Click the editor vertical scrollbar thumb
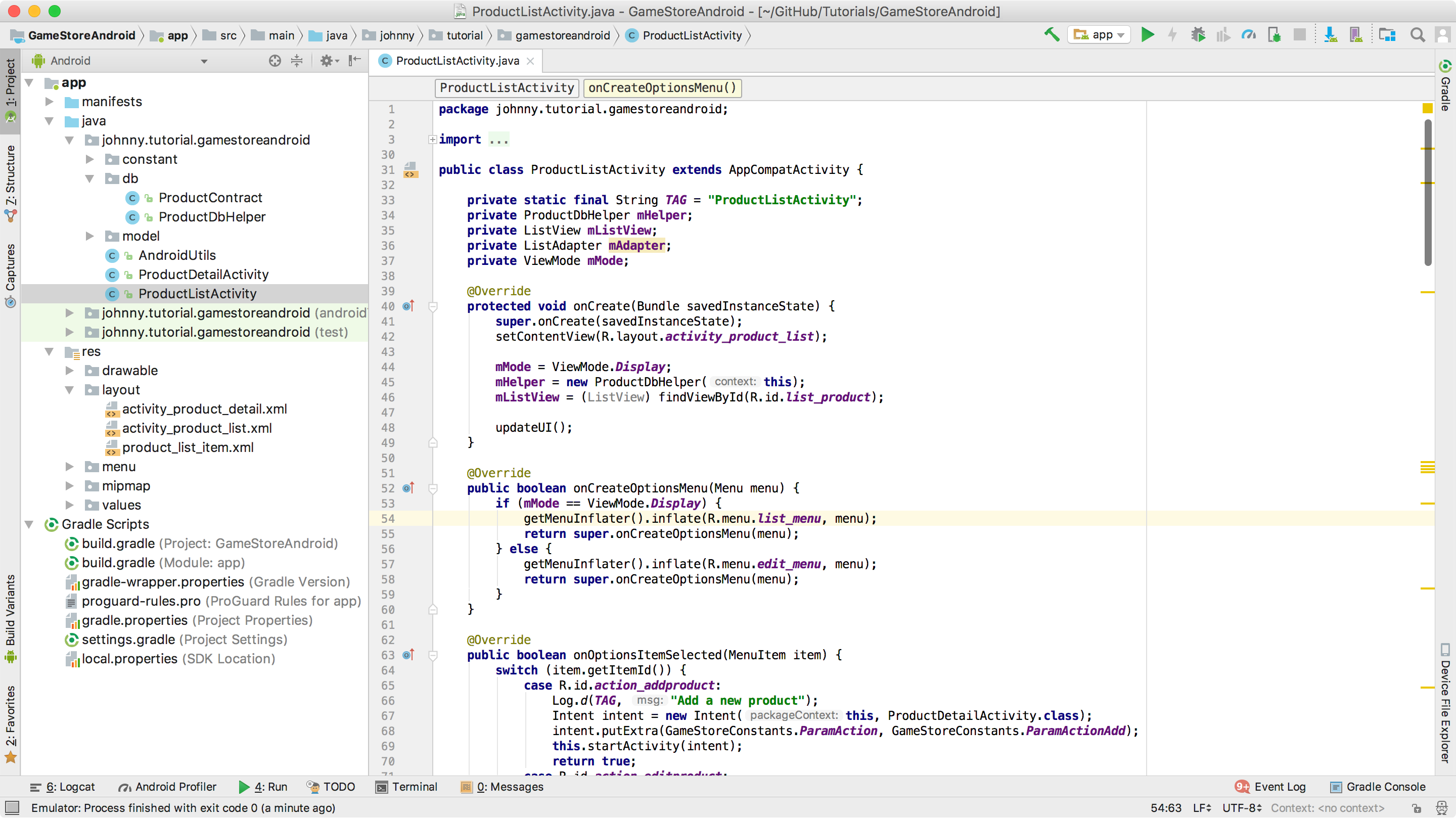The height and width of the screenshot is (818, 1456). [1428, 192]
